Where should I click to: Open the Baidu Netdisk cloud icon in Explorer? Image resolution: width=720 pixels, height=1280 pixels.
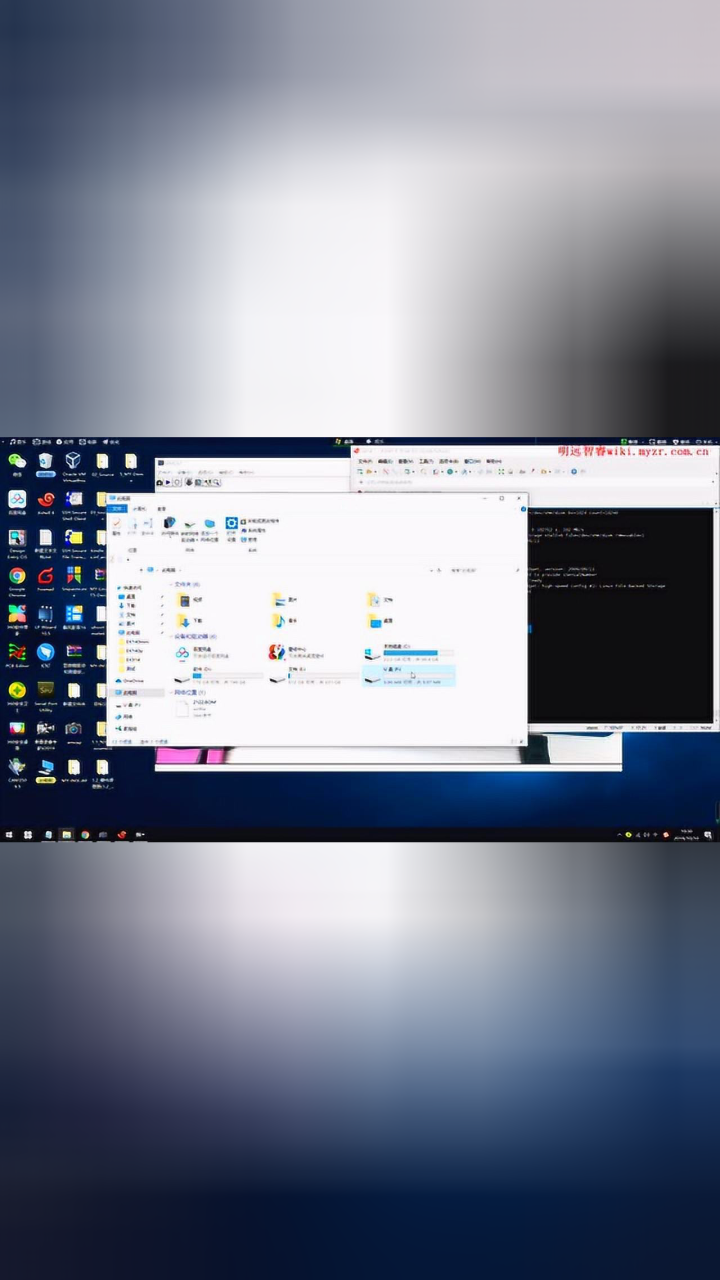[183, 652]
